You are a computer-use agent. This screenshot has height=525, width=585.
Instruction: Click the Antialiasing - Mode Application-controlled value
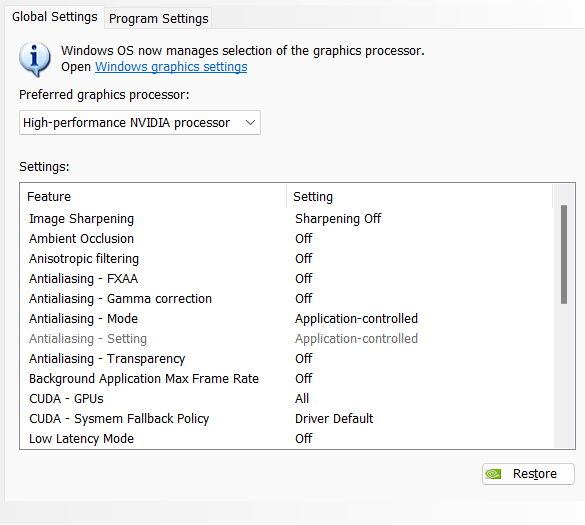[x=356, y=319]
